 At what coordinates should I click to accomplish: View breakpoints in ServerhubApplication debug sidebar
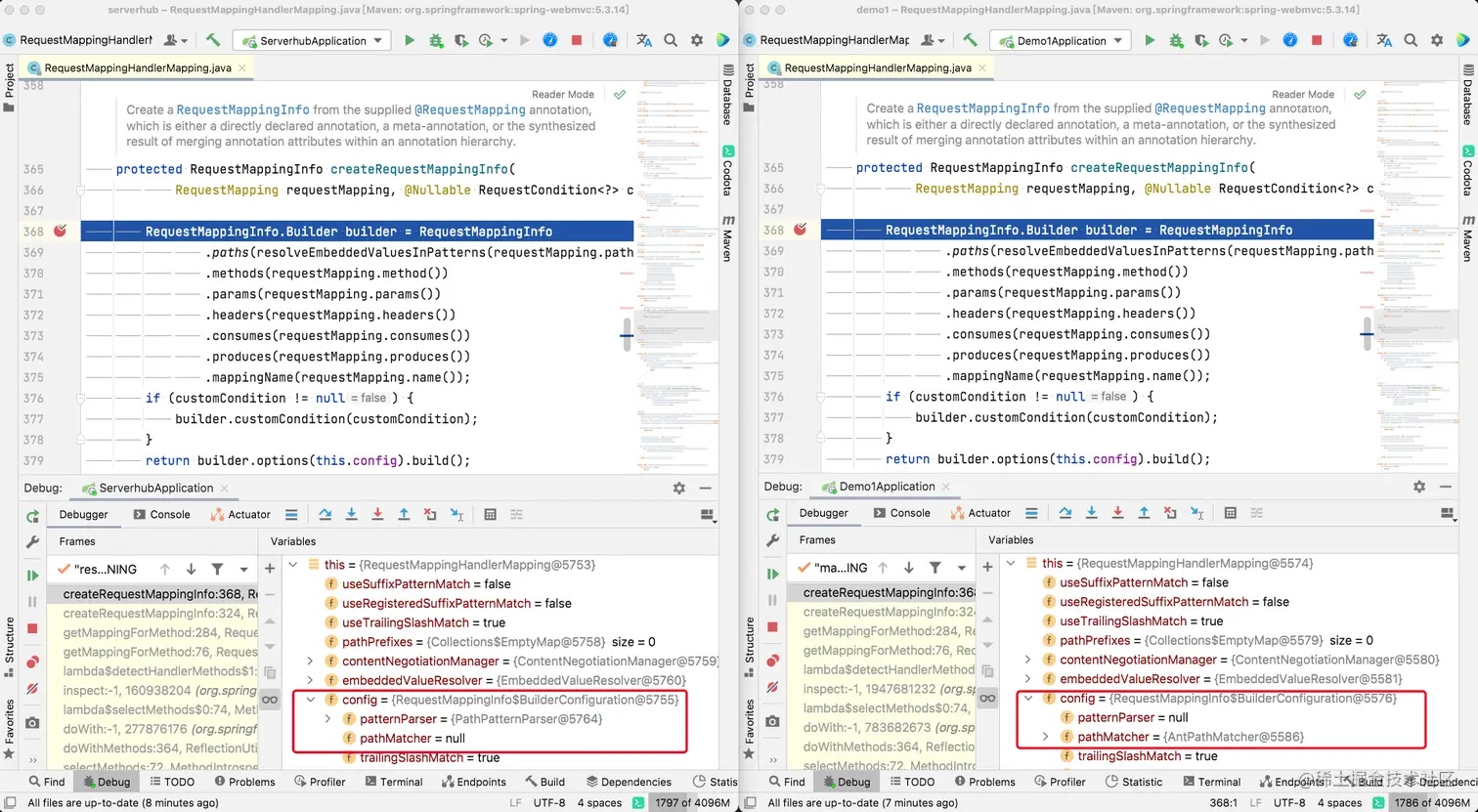(x=32, y=662)
